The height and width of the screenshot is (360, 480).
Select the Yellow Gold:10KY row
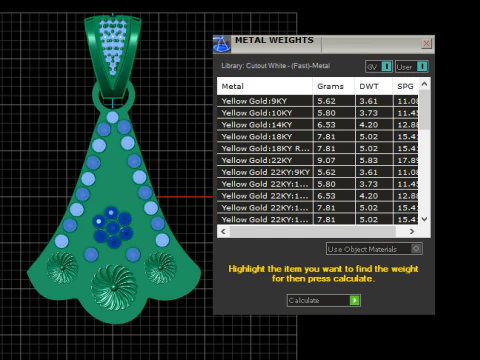(318, 113)
